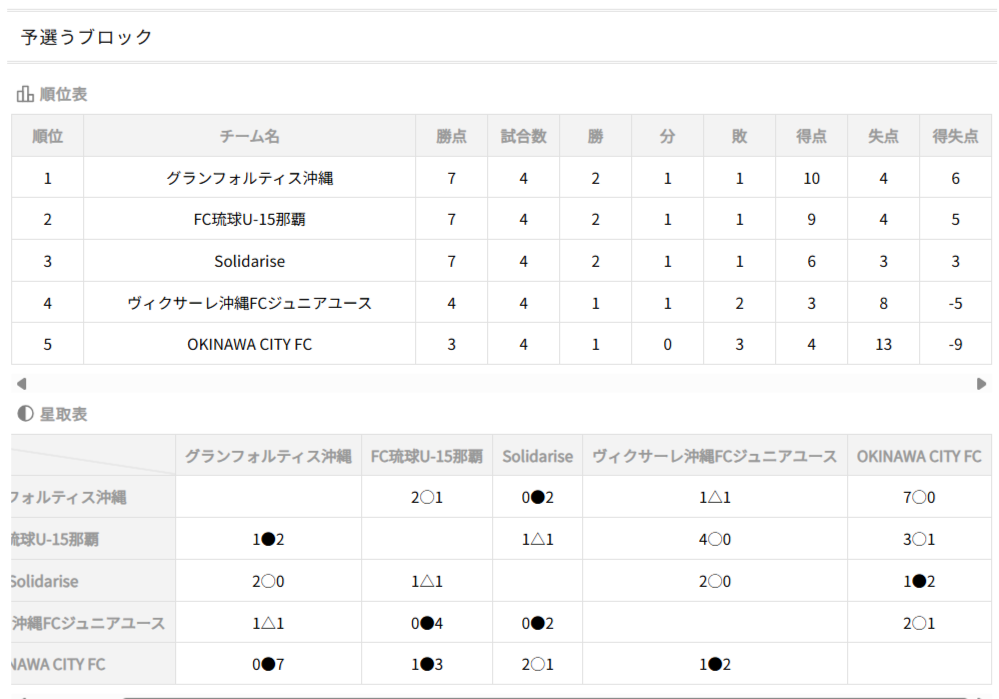
Task: Select Solidarise team name in standings table
Action: 249,261
